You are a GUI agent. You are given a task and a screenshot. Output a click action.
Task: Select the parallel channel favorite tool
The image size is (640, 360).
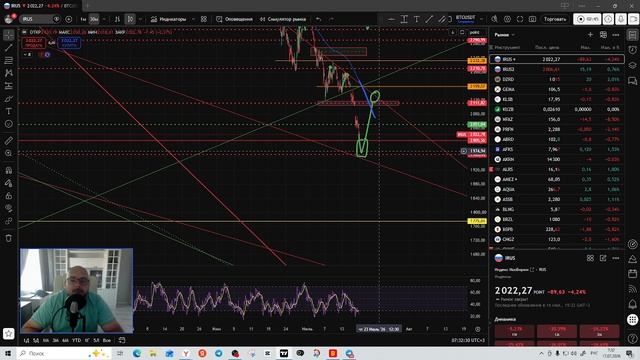[442, 19]
